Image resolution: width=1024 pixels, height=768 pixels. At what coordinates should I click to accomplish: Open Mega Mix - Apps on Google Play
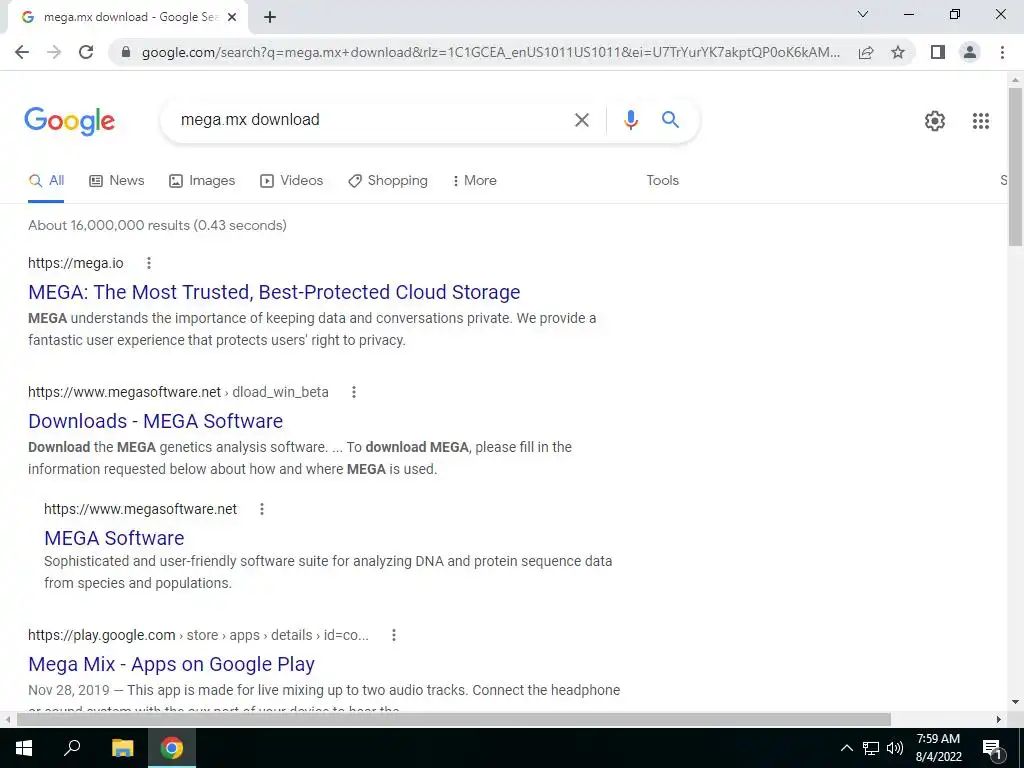(x=171, y=664)
